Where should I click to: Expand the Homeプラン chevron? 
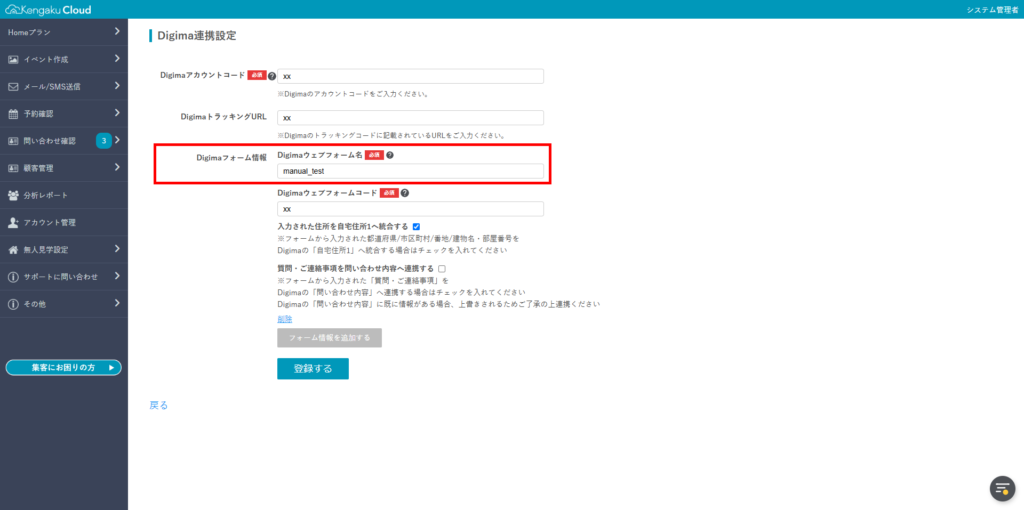tap(117, 31)
